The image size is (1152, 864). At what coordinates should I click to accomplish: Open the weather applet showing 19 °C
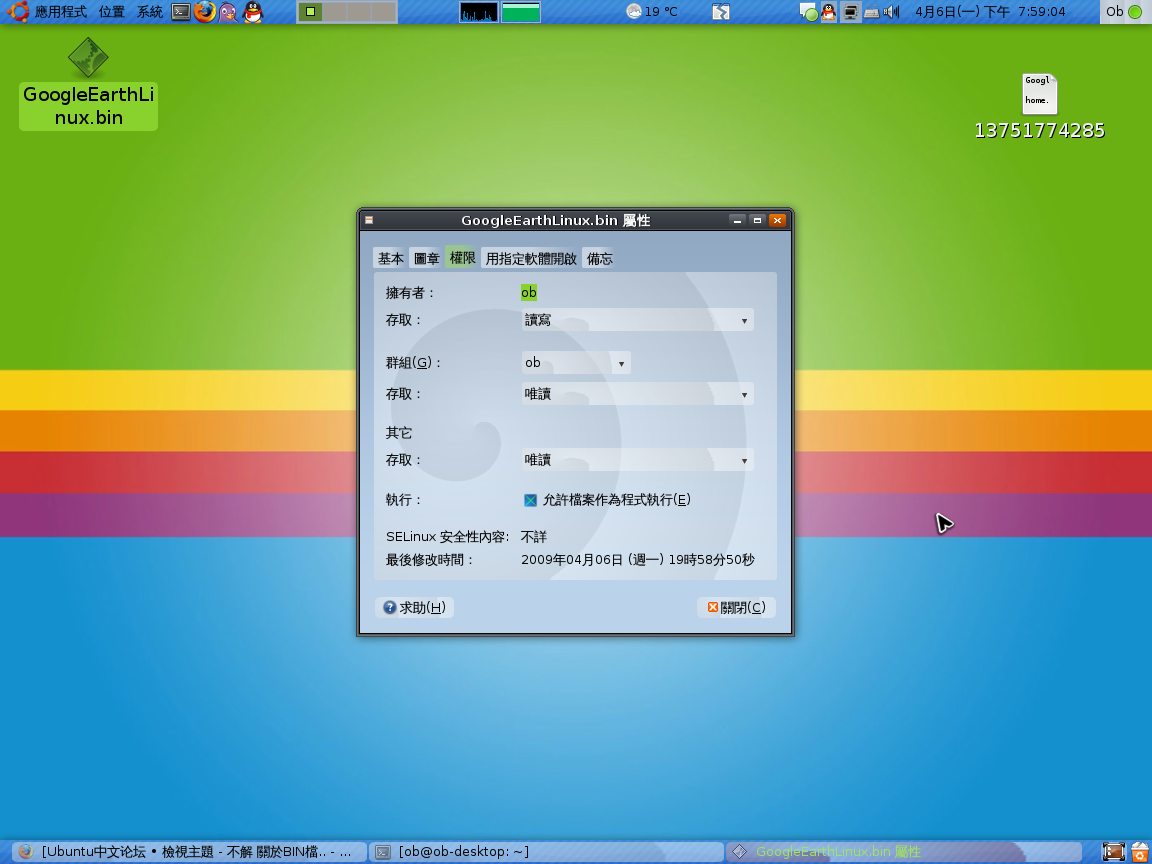click(652, 12)
